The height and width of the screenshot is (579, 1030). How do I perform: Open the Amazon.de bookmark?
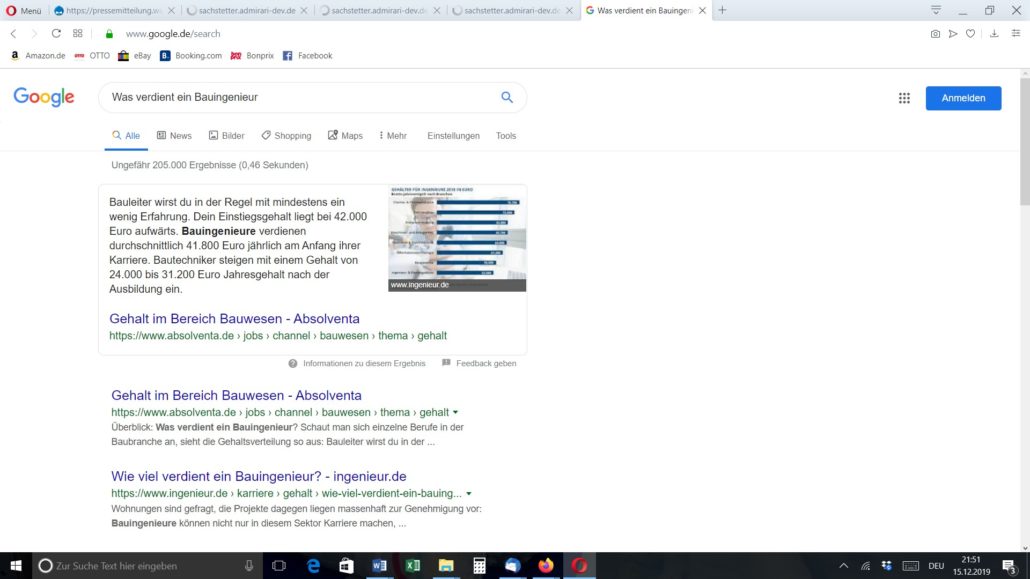(38, 56)
